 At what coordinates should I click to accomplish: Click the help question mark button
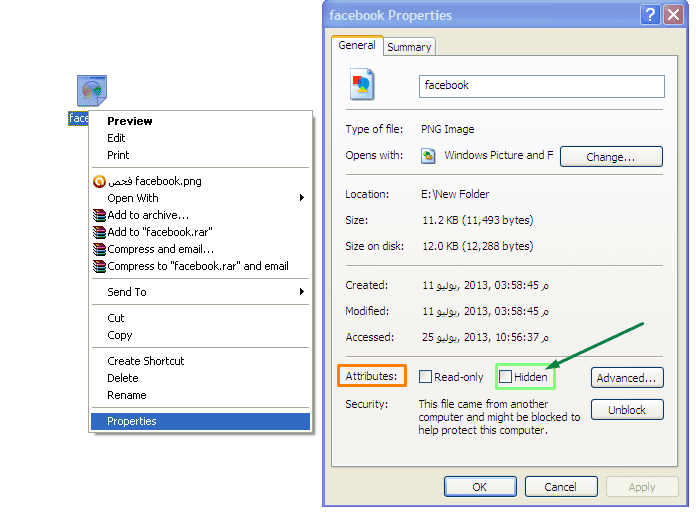pos(650,15)
